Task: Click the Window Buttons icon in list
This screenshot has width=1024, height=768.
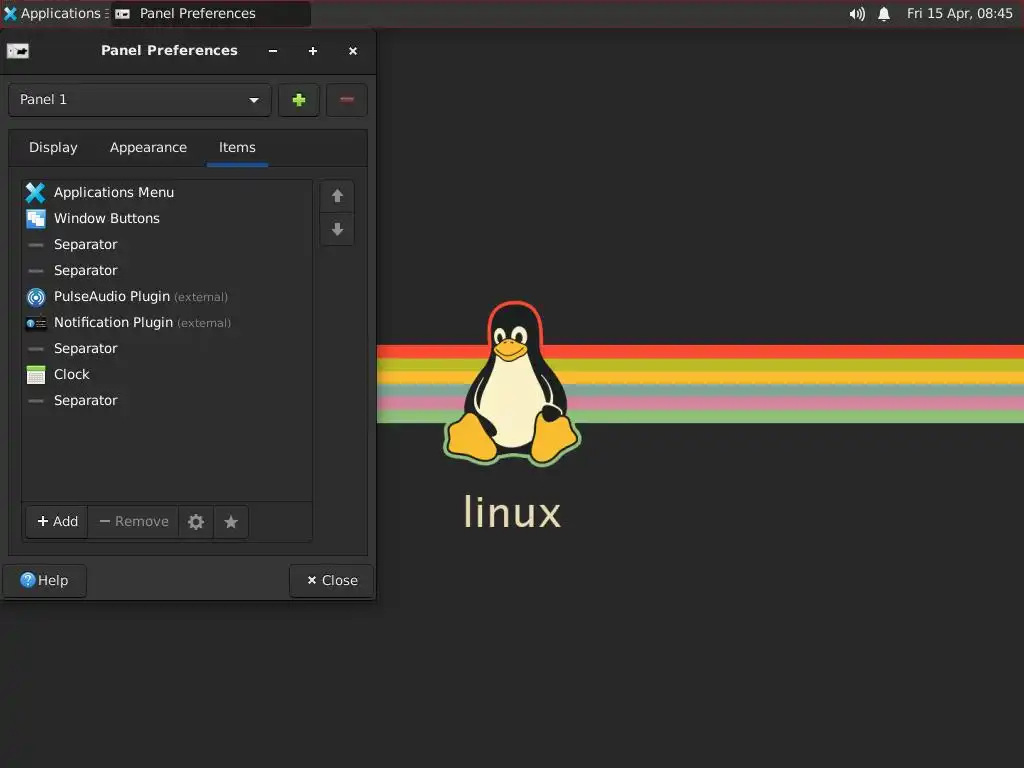Action: 36,219
